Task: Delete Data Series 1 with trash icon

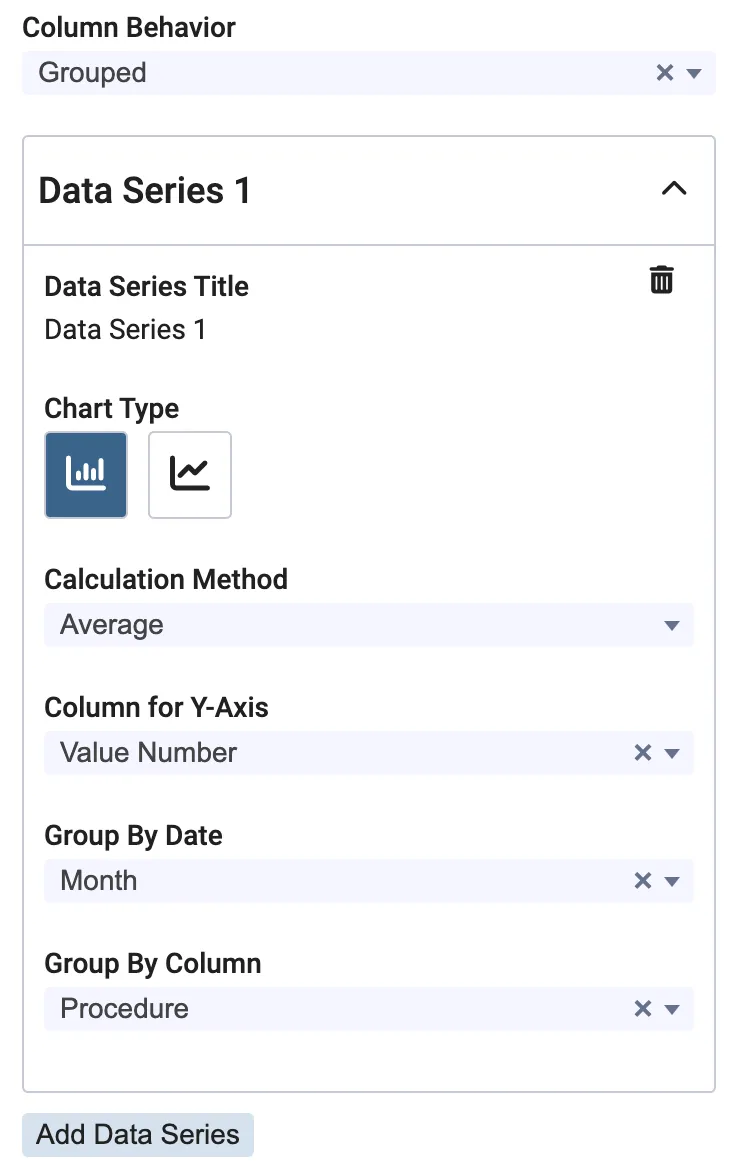Action: pyautogui.click(x=661, y=280)
